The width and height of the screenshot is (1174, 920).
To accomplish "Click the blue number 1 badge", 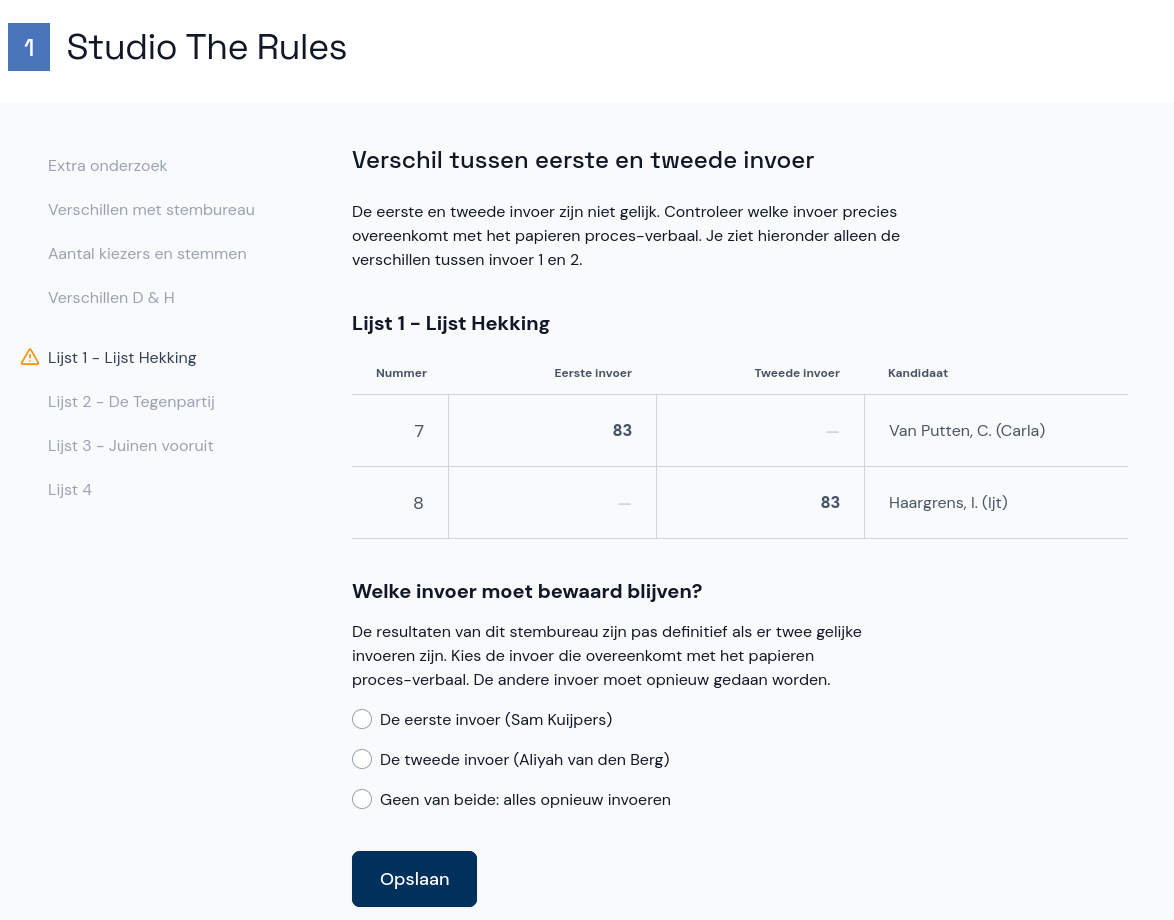I will (x=29, y=47).
